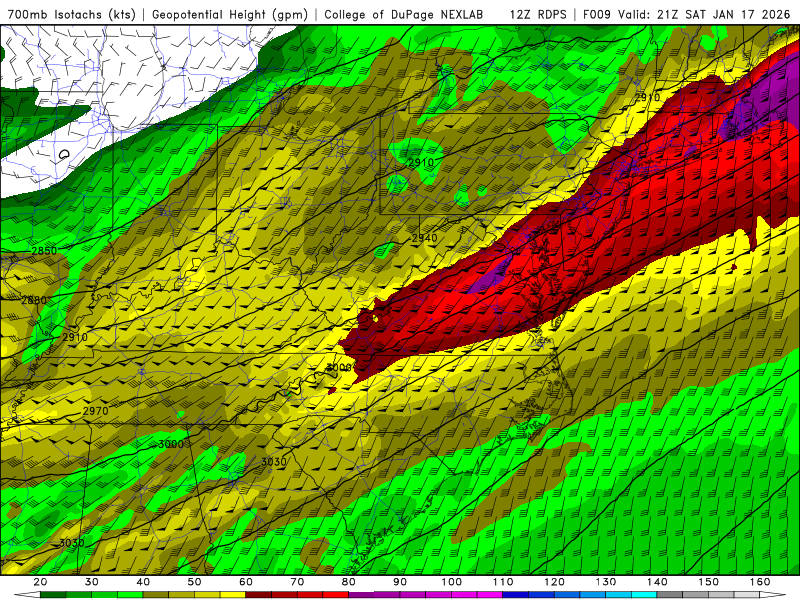Click the 2970 height contour label
The image size is (800, 600).
click(95, 411)
